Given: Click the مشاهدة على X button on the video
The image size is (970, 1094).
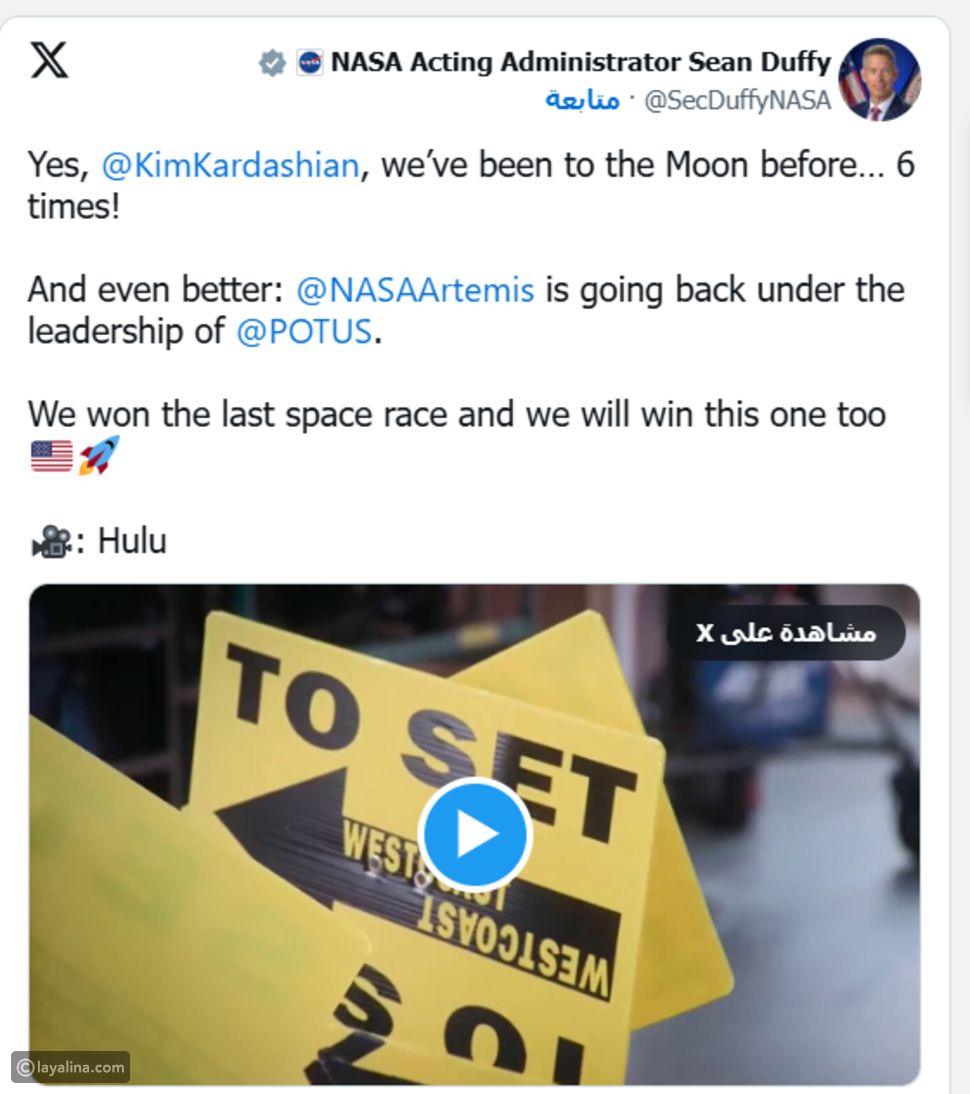Looking at the screenshot, I should click(x=786, y=633).
